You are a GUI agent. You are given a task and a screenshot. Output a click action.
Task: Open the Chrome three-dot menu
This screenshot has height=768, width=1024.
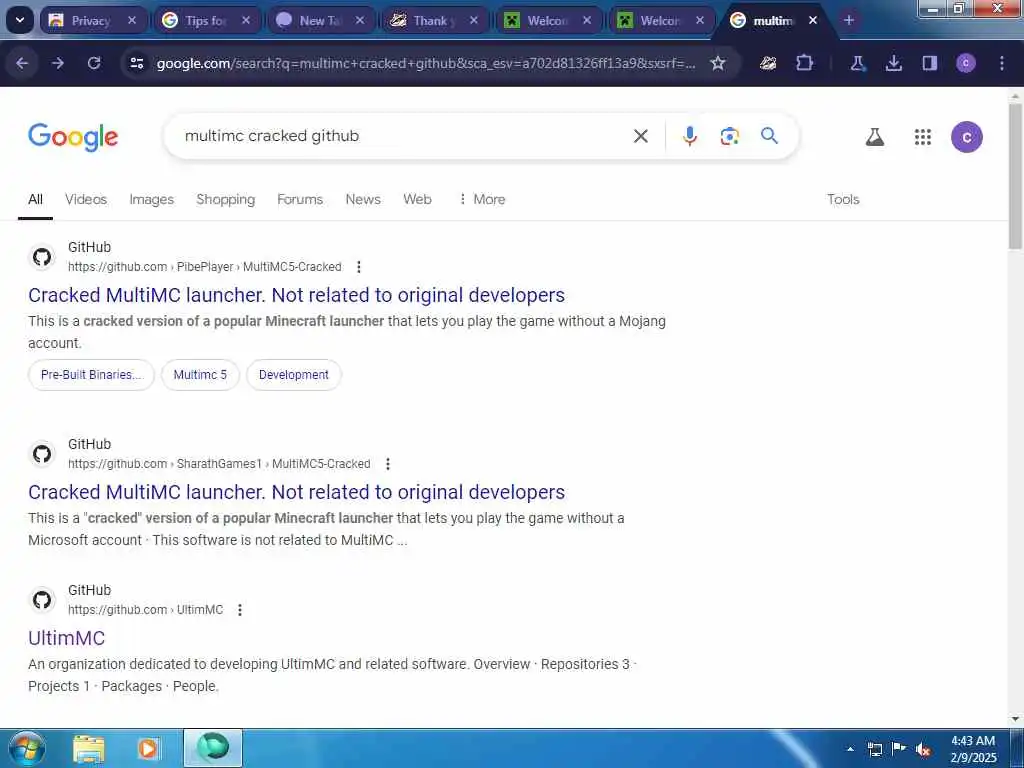click(1002, 63)
